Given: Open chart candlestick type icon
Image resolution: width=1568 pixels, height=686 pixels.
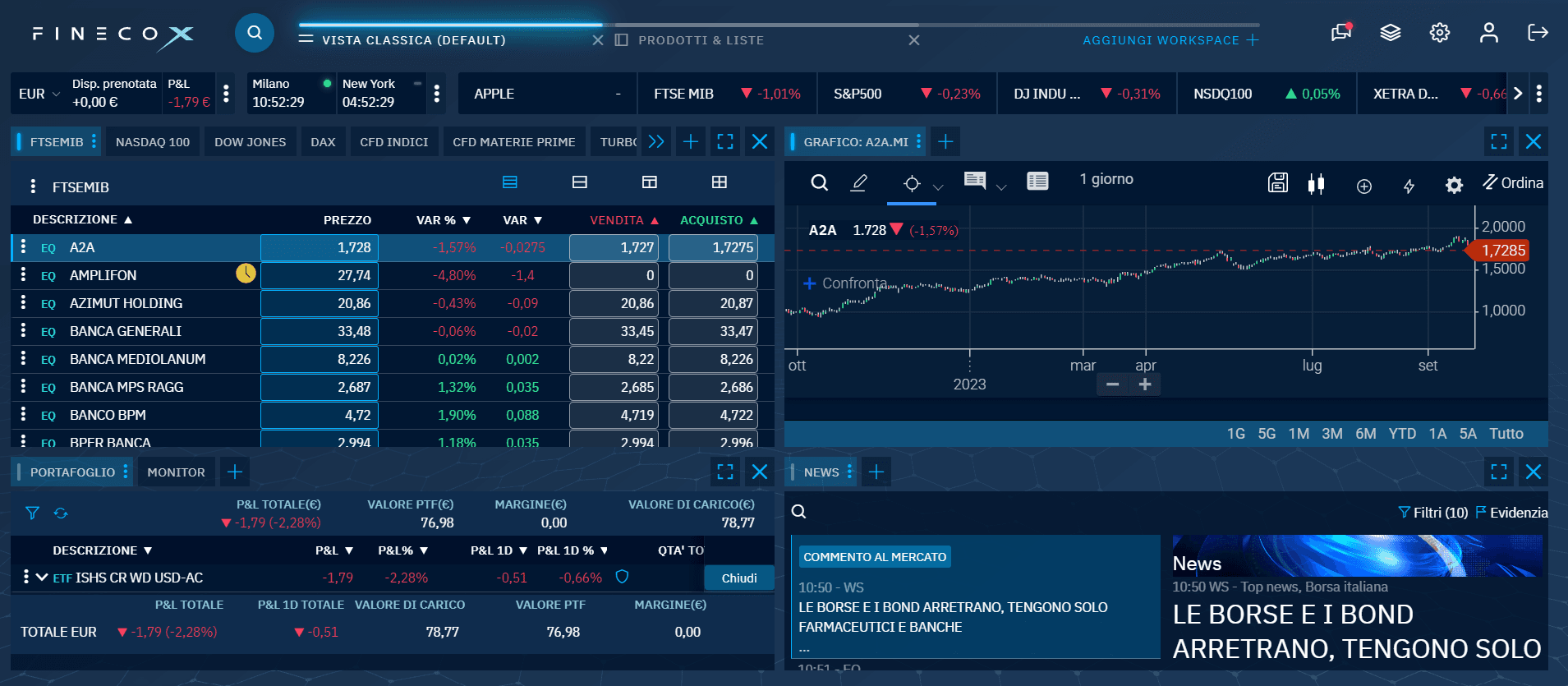Looking at the screenshot, I should (1316, 184).
